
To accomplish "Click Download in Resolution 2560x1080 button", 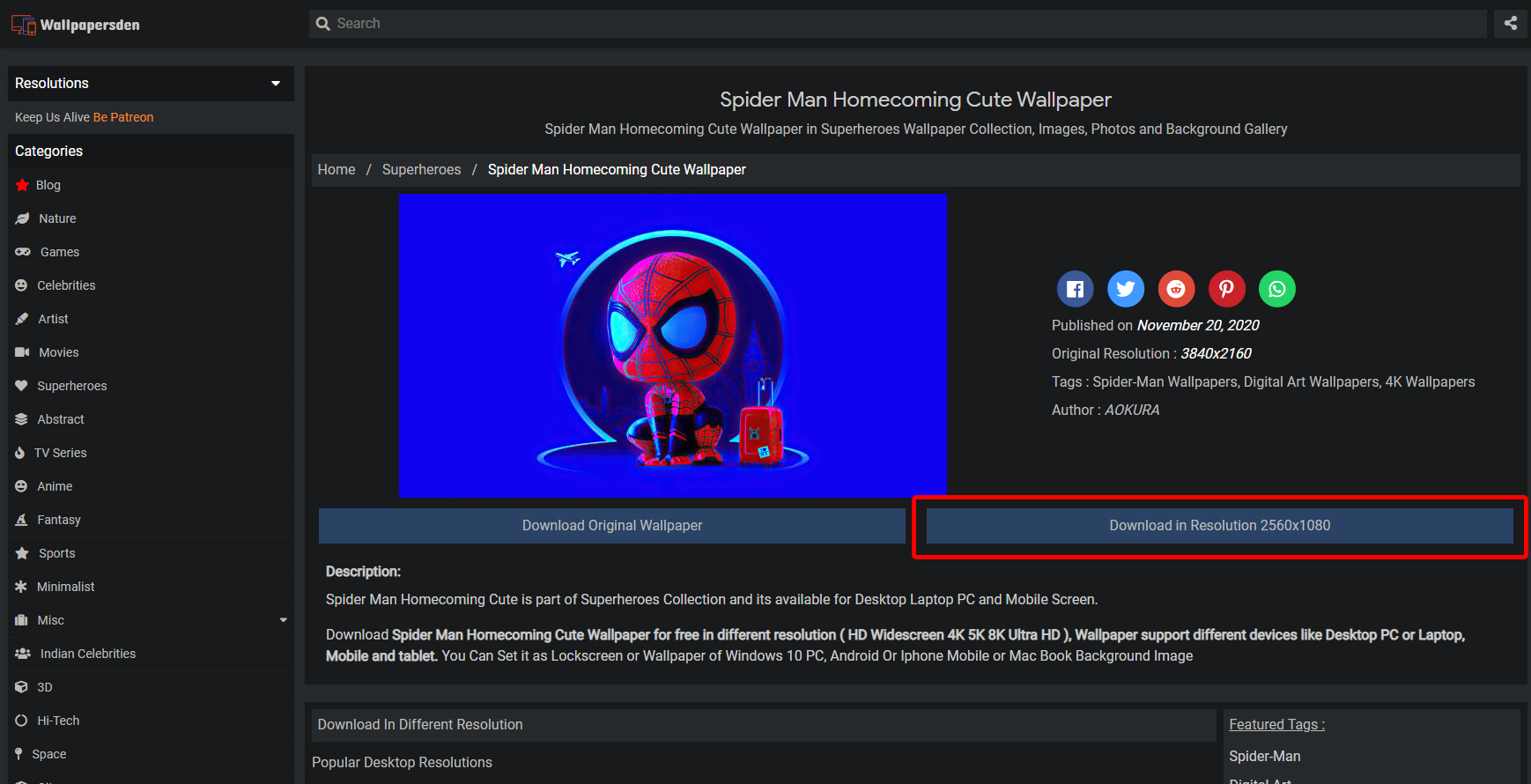I will coord(1220,526).
